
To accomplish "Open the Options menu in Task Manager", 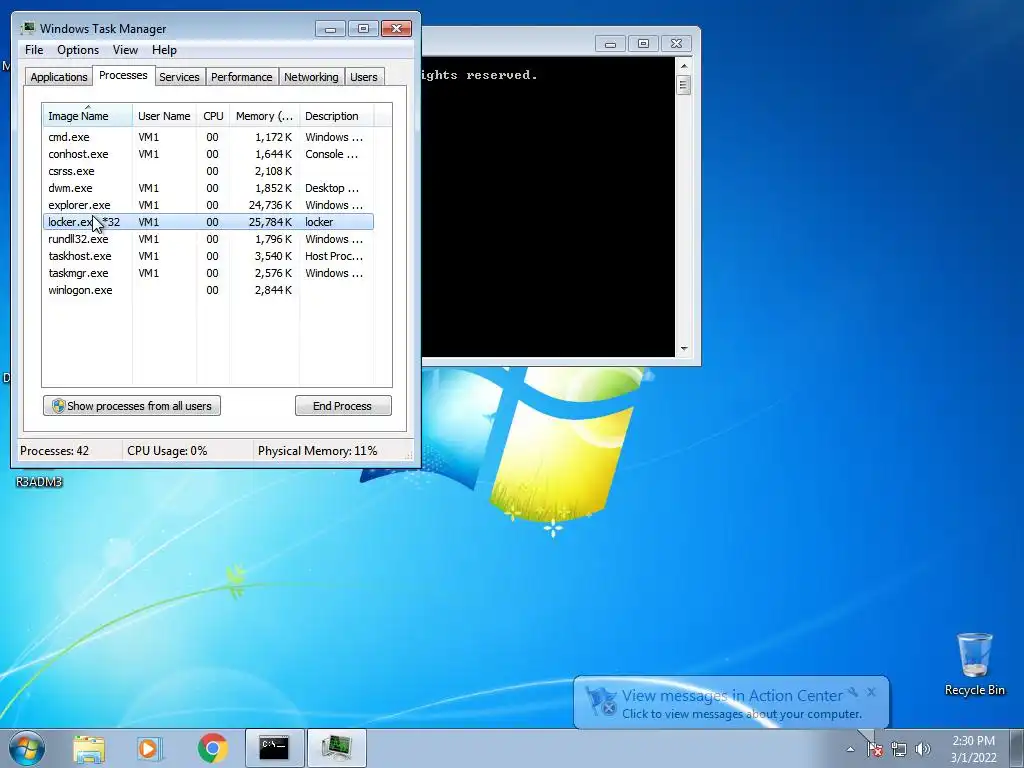I will pos(78,50).
